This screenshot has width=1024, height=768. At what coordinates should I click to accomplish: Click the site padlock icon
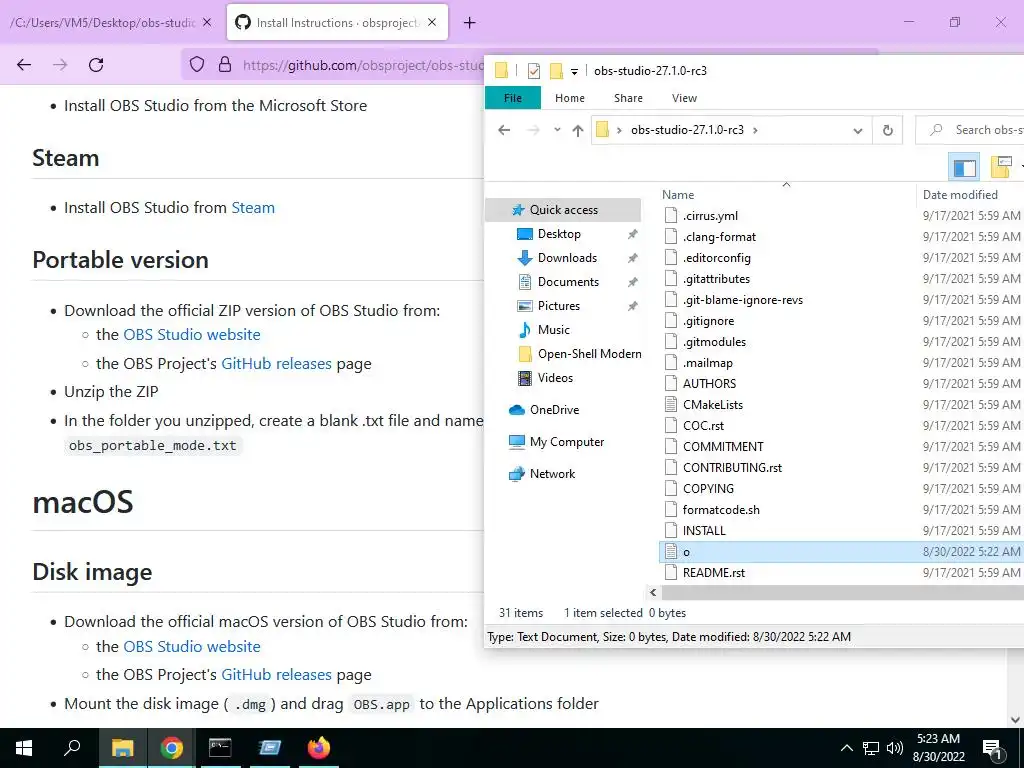(225, 65)
